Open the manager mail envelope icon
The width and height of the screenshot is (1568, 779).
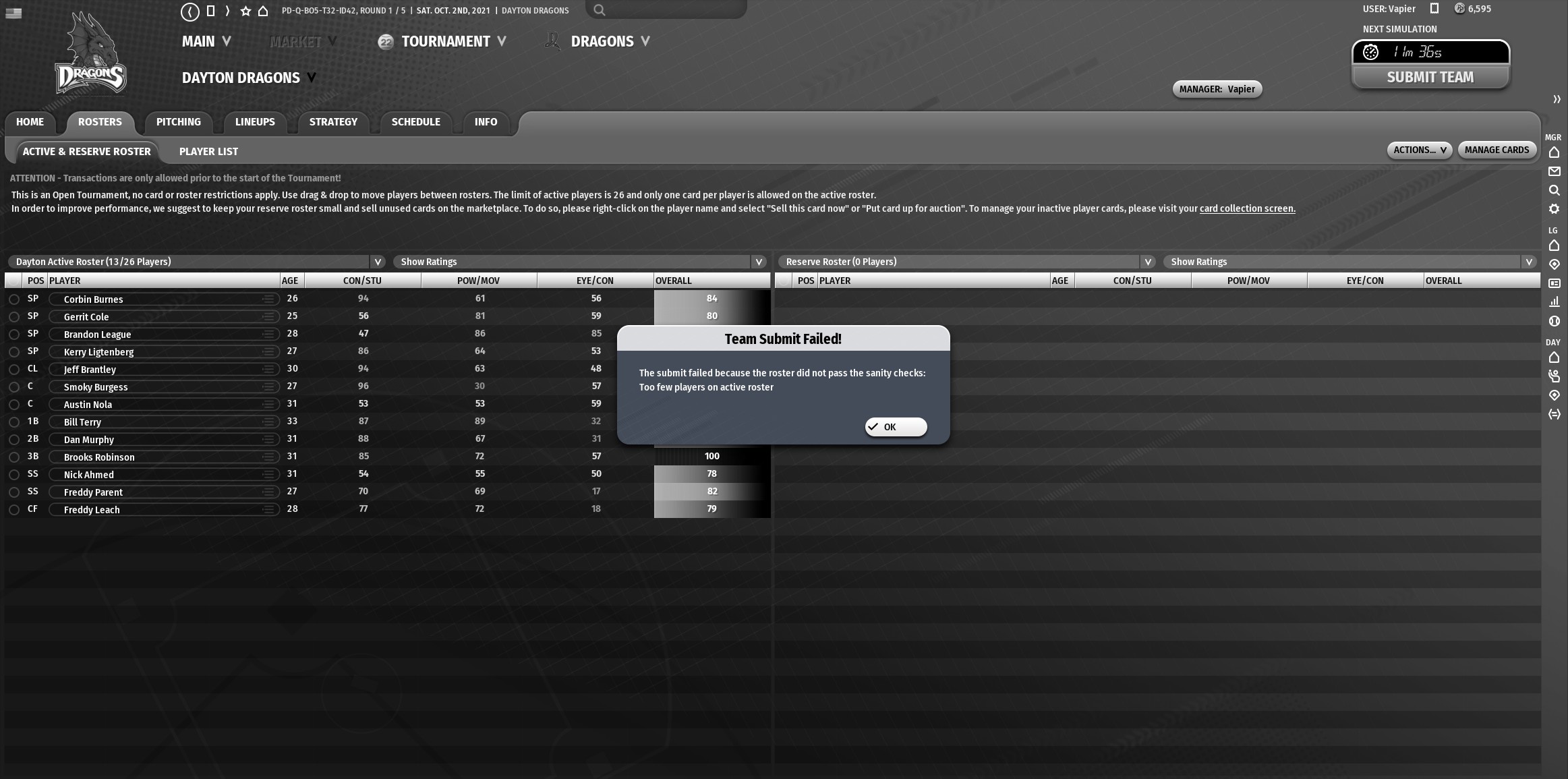pos(1554,171)
